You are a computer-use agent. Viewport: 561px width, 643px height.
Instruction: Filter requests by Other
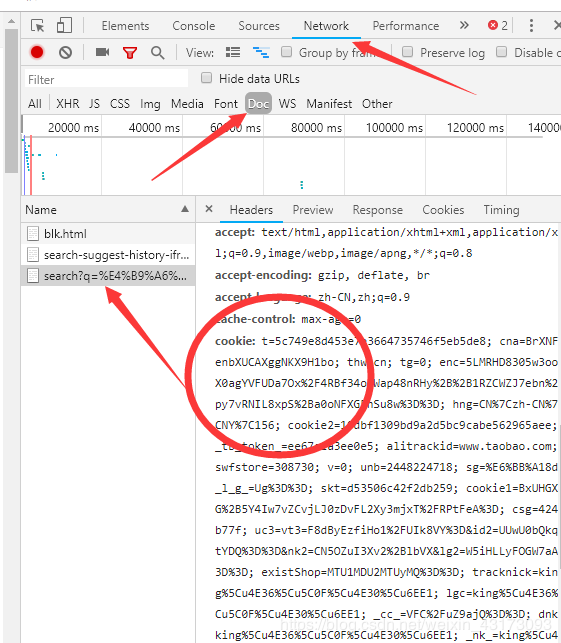[377, 104]
